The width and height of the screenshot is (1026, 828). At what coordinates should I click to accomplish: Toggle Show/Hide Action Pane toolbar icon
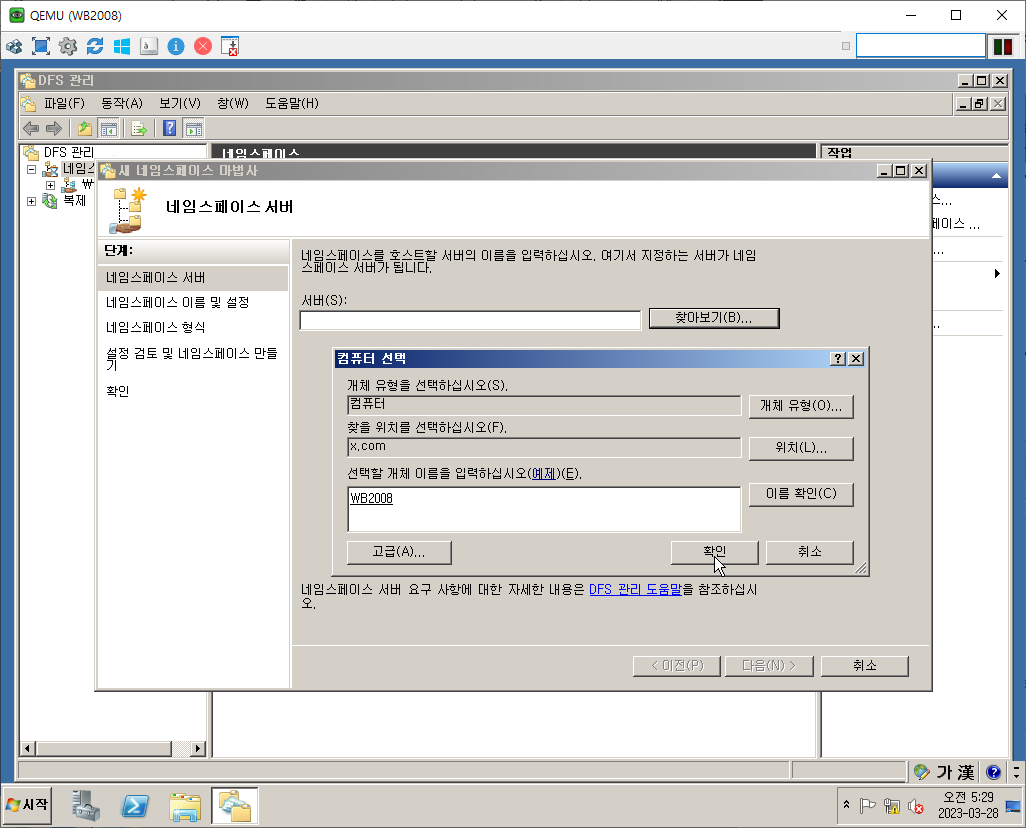tap(194, 128)
